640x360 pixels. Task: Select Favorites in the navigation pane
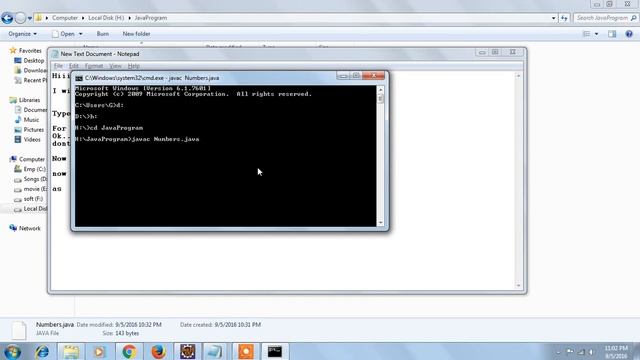26,51
